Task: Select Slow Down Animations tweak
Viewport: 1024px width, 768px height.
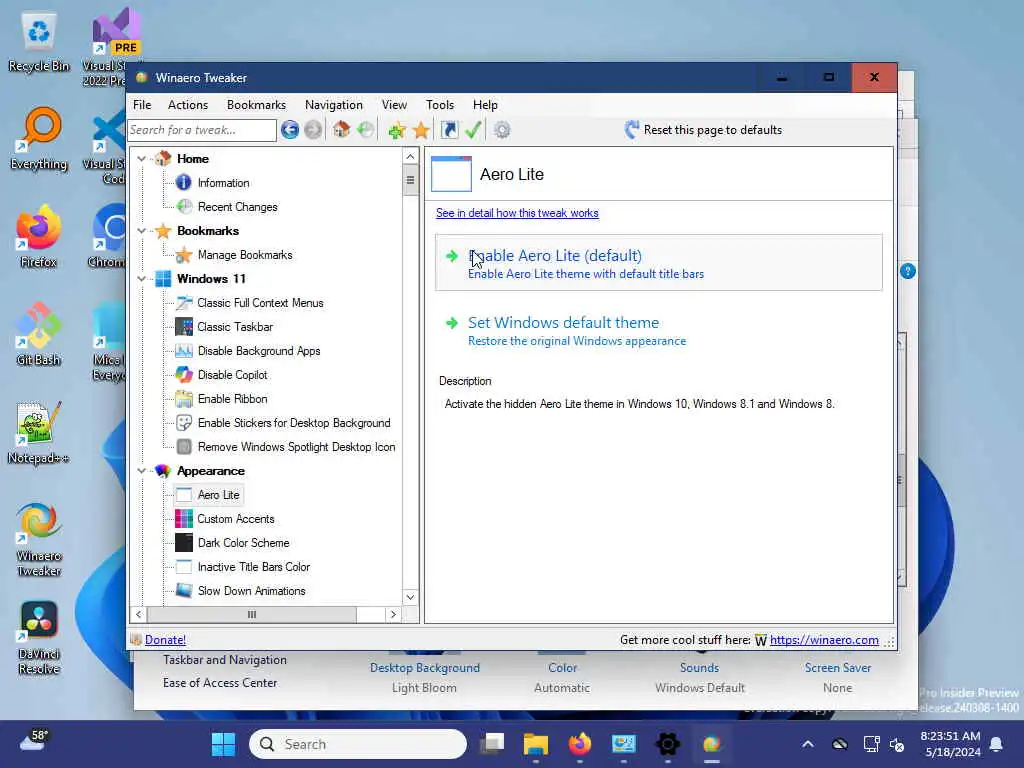Action: pos(251,591)
